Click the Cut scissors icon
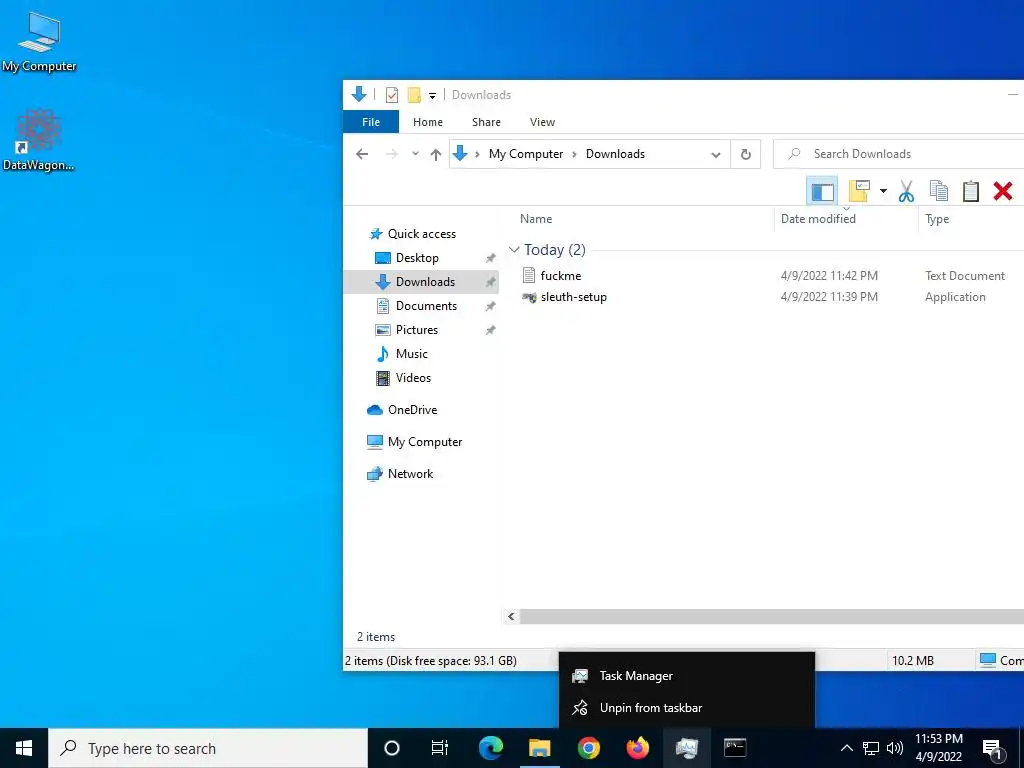 point(906,191)
